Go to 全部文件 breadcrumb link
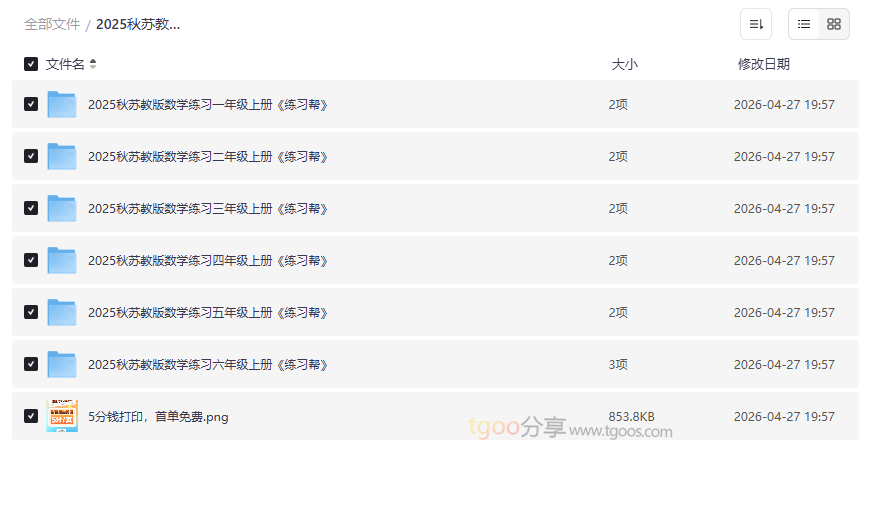Screen dimensions: 874x514 click(52, 24)
